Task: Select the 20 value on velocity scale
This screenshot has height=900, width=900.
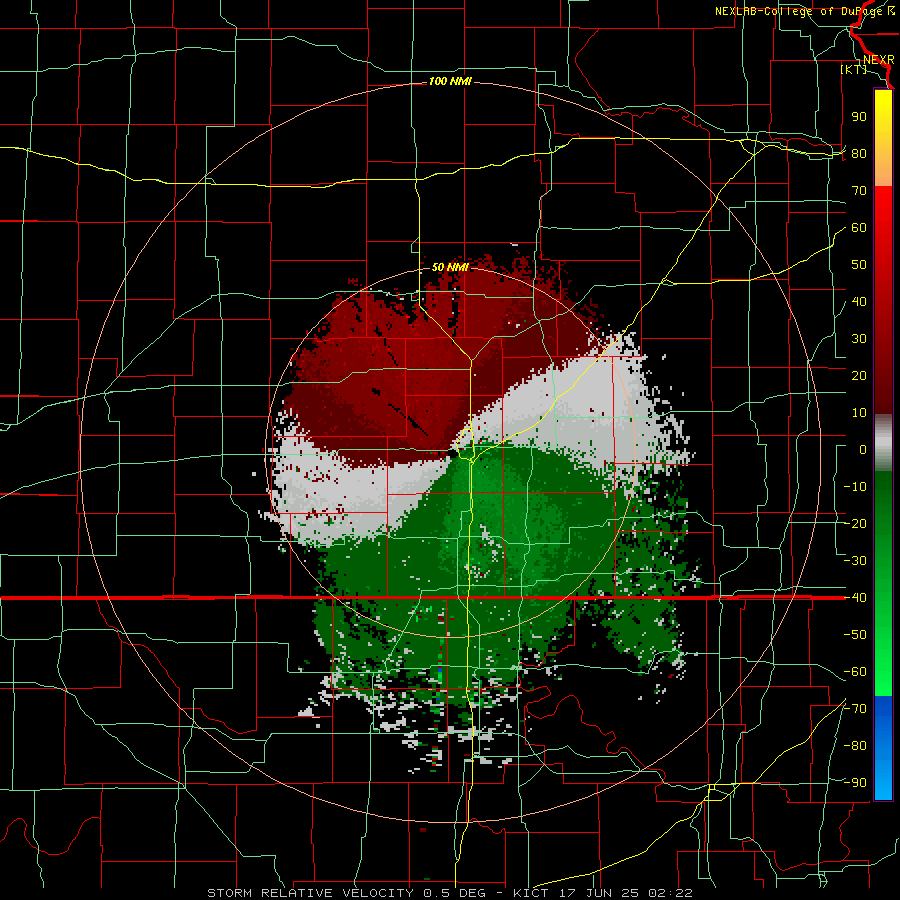Action: 859,376
